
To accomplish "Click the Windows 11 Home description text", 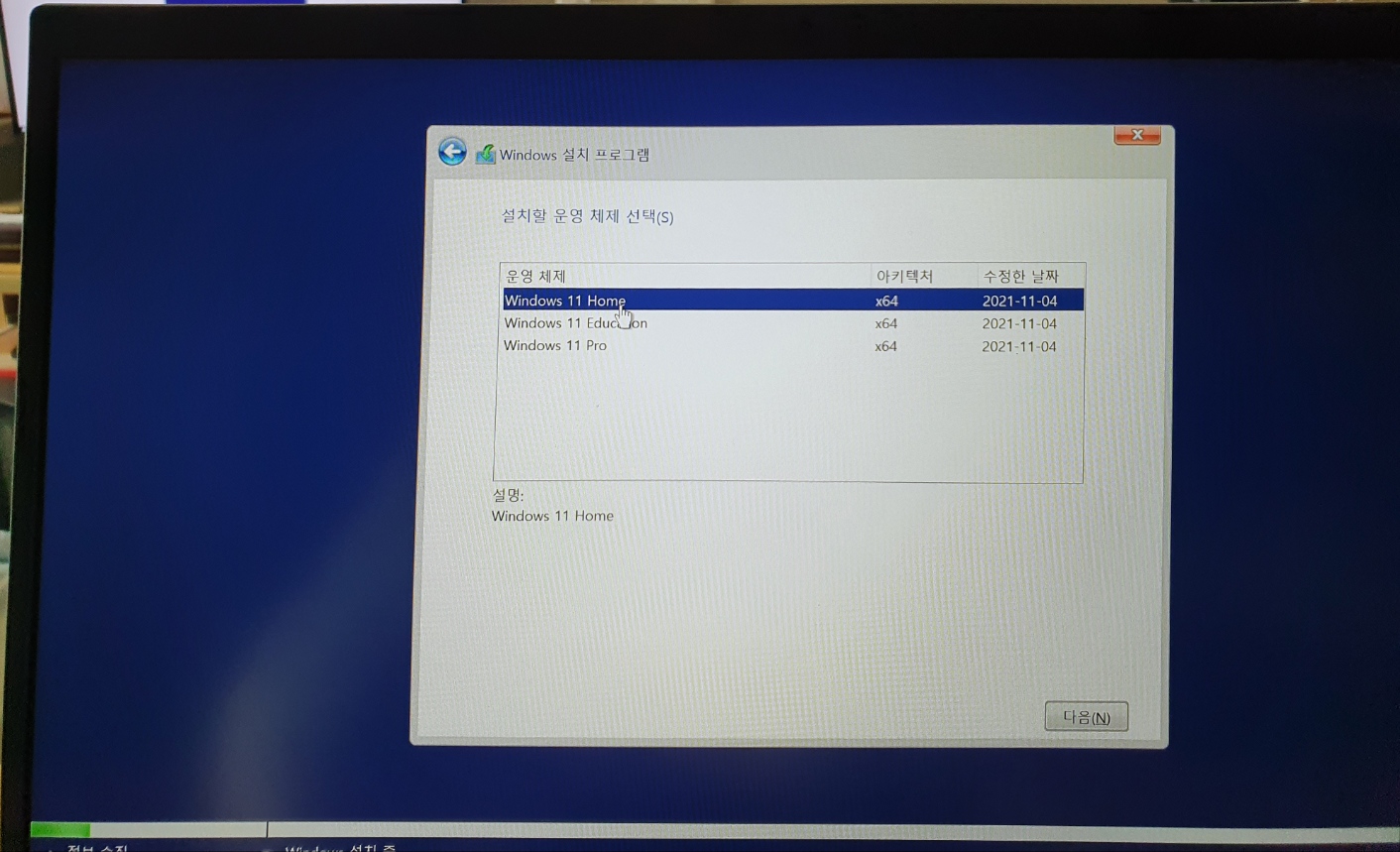I will (552, 516).
